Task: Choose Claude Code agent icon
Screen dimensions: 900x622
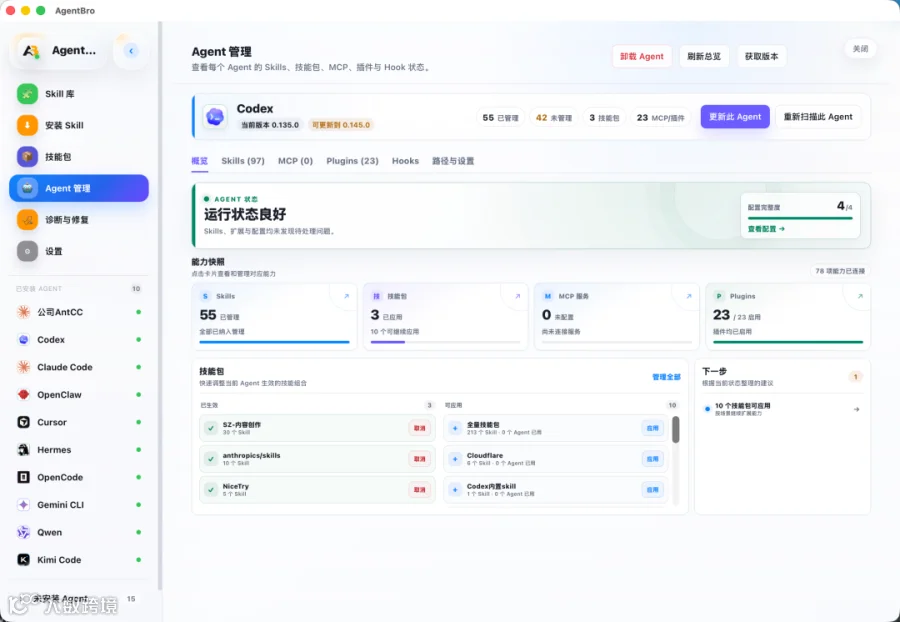Action: tap(24, 367)
